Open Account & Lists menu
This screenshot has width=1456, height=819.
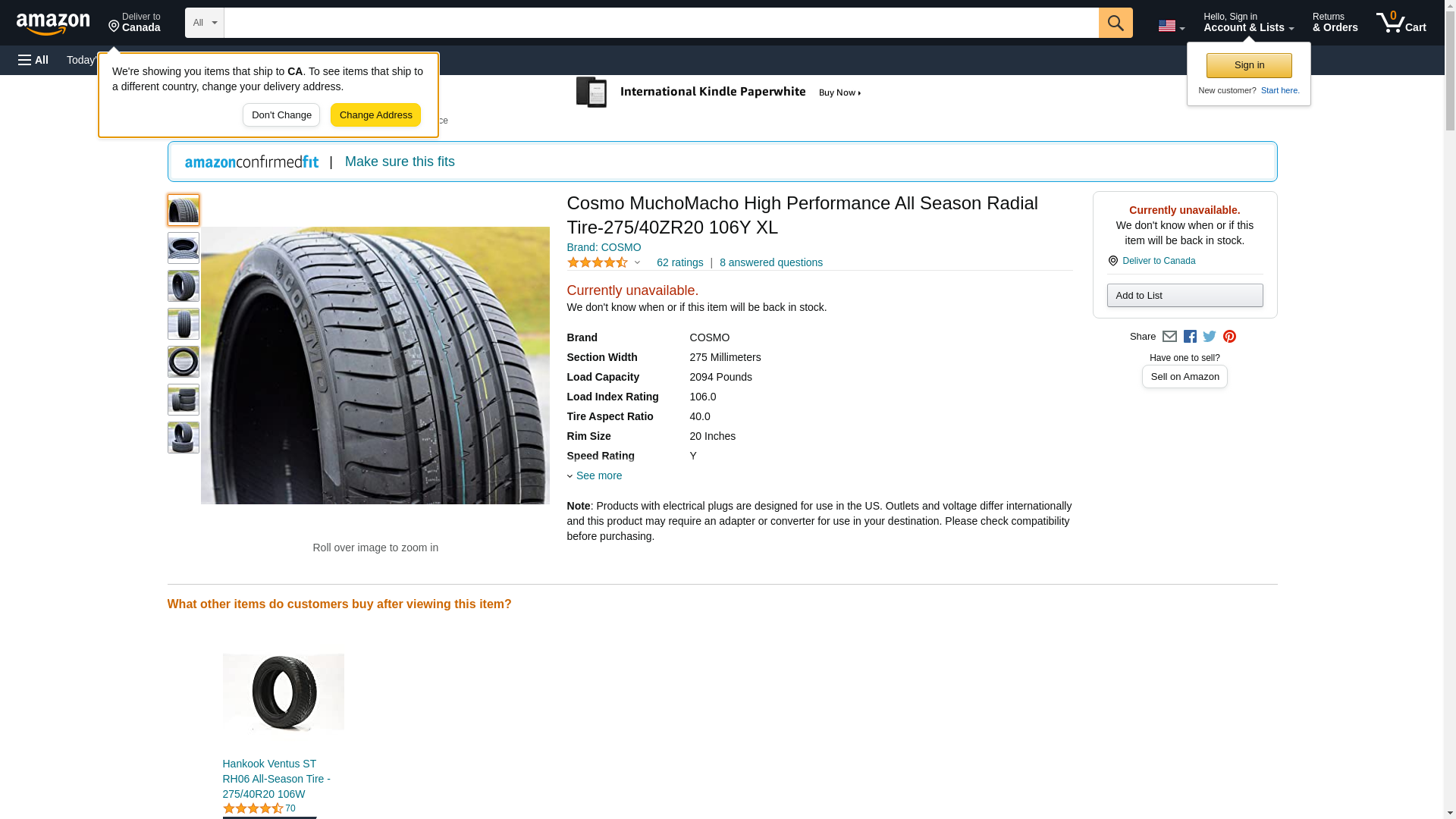[x=1248, y=23]
